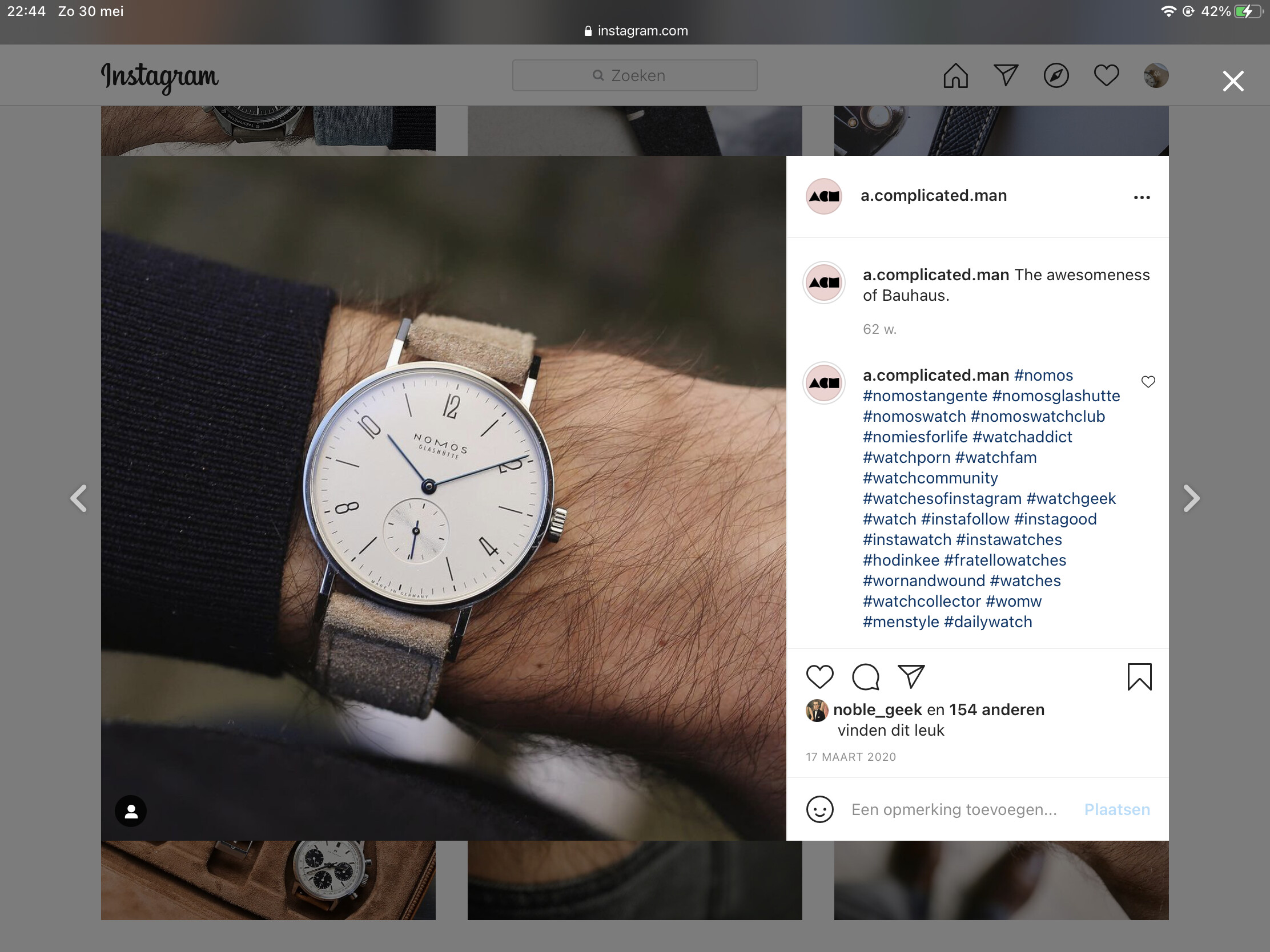The image size is (1270, 952).
Task: Click instagram.com address bar
Action: click(635, 30)
